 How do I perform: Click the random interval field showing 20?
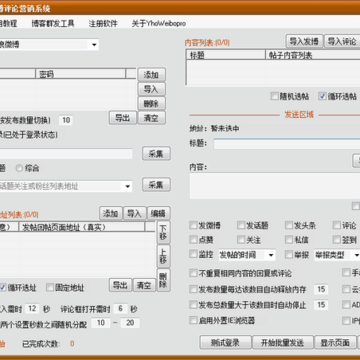pos(130,323)
